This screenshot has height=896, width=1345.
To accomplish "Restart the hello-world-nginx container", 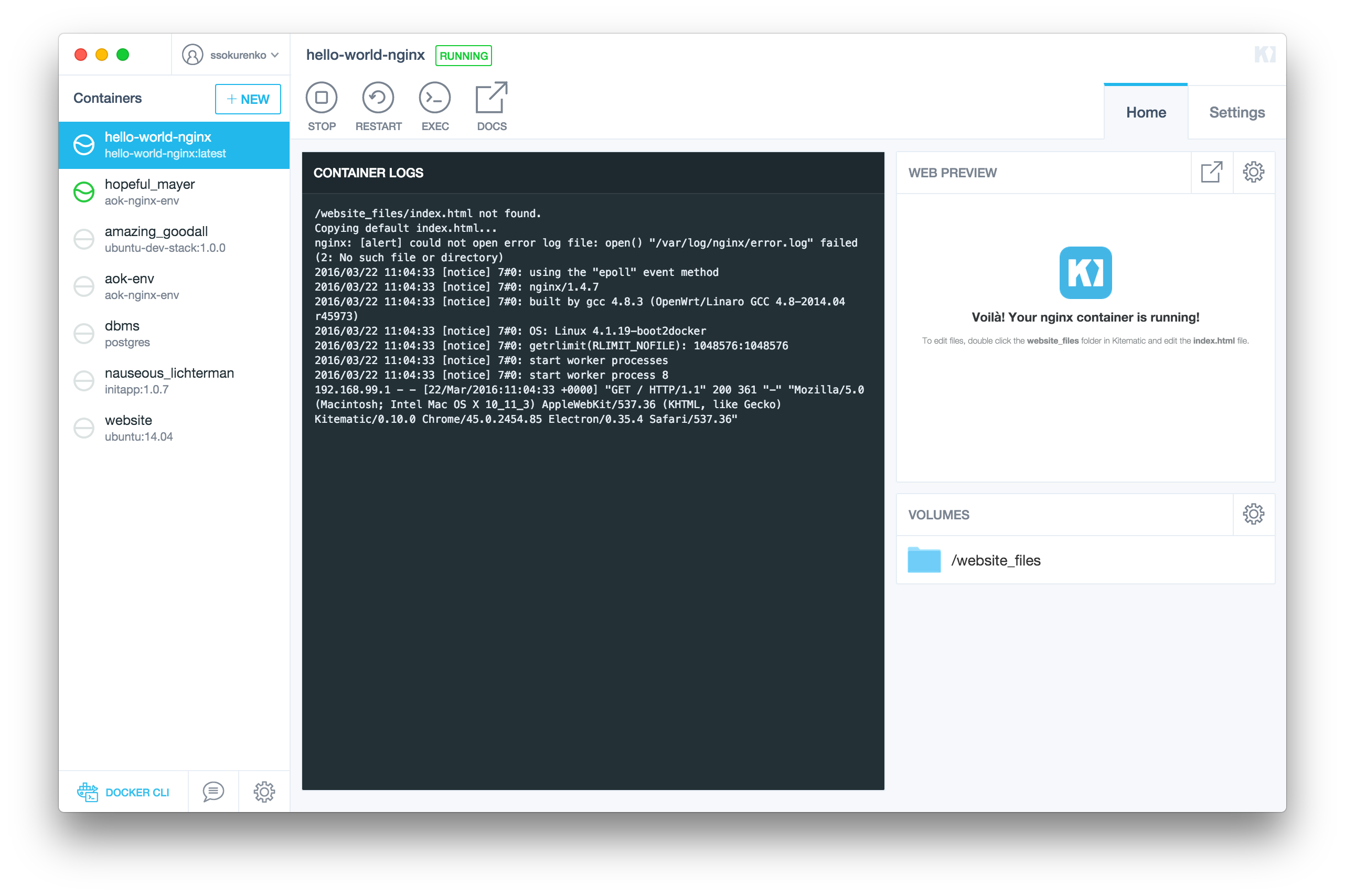I will point(378,98).
